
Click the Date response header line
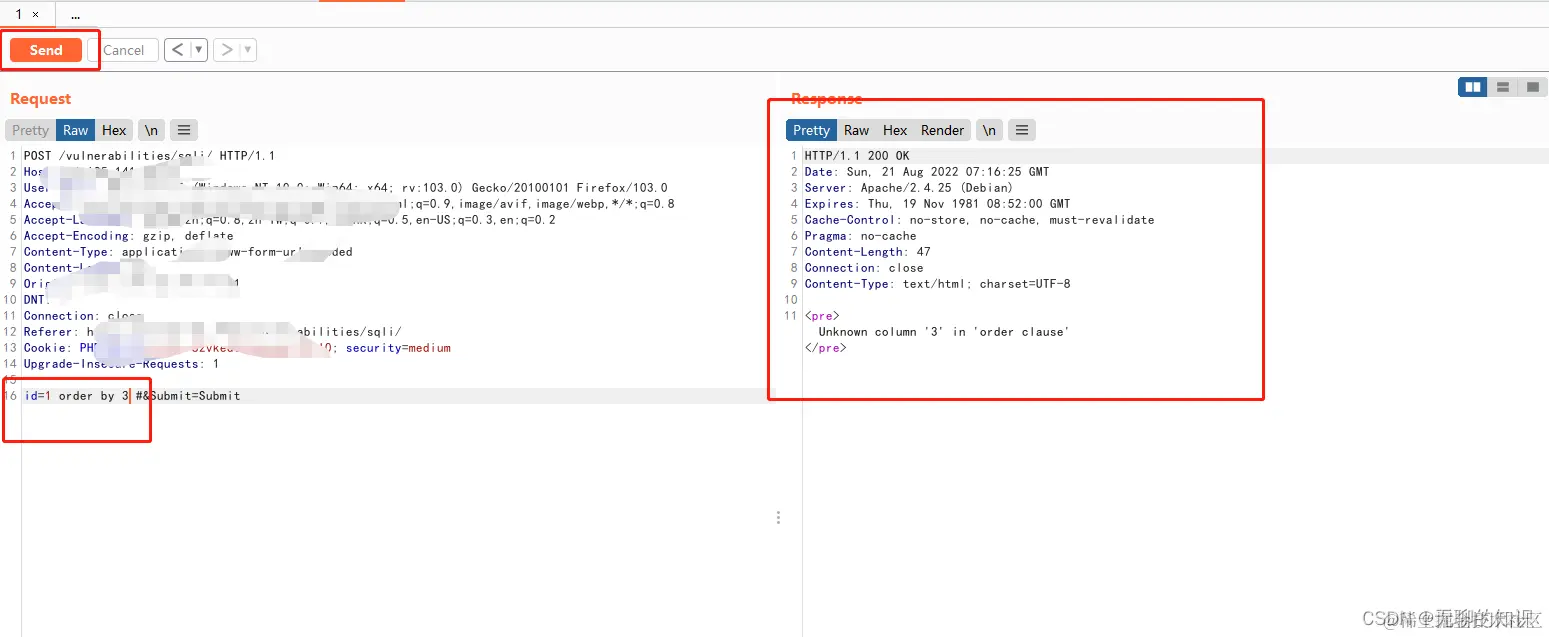927,172
